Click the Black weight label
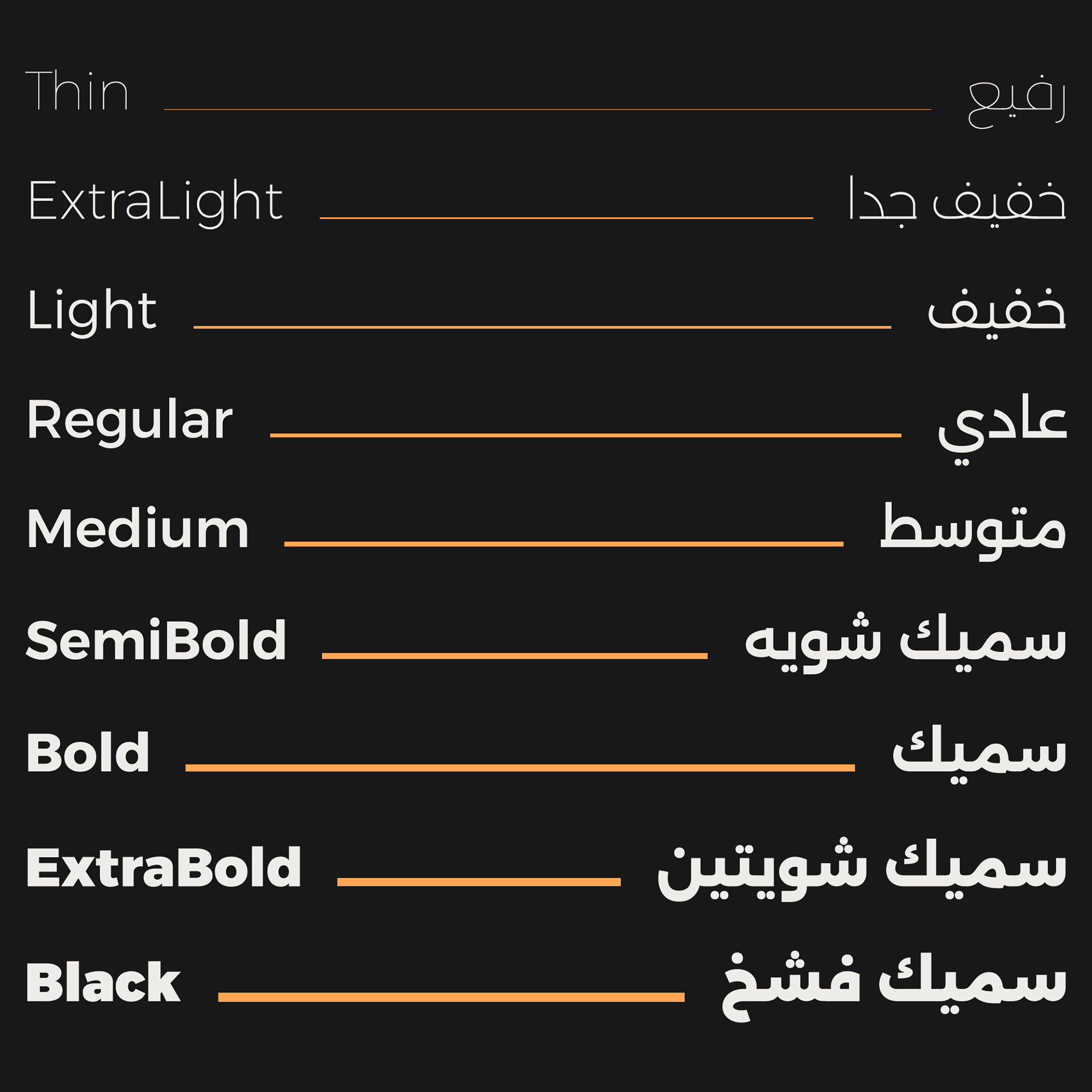1092x1092 pixels. pos(104,982)
